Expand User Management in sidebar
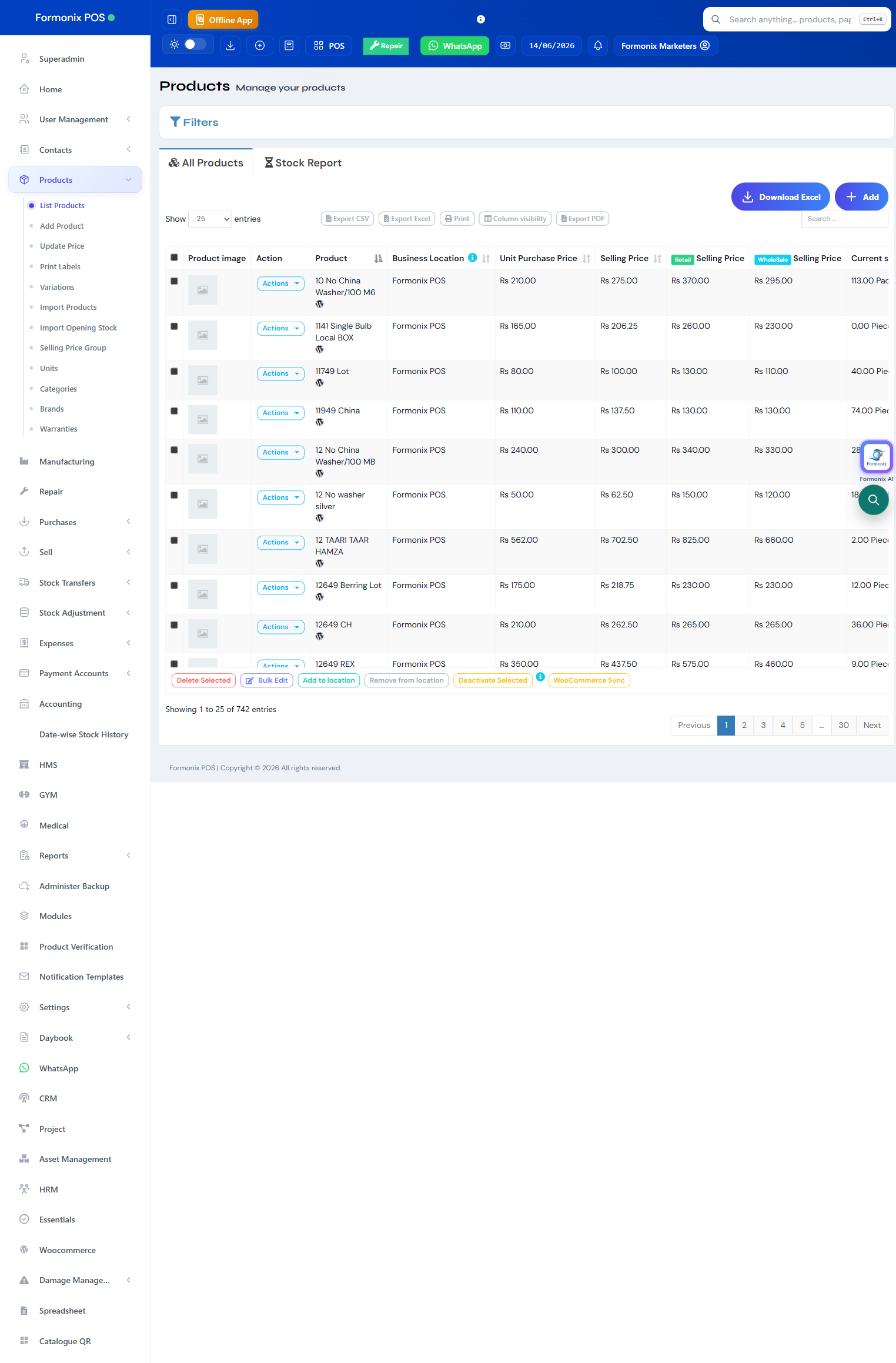 (x=75, y=119)
